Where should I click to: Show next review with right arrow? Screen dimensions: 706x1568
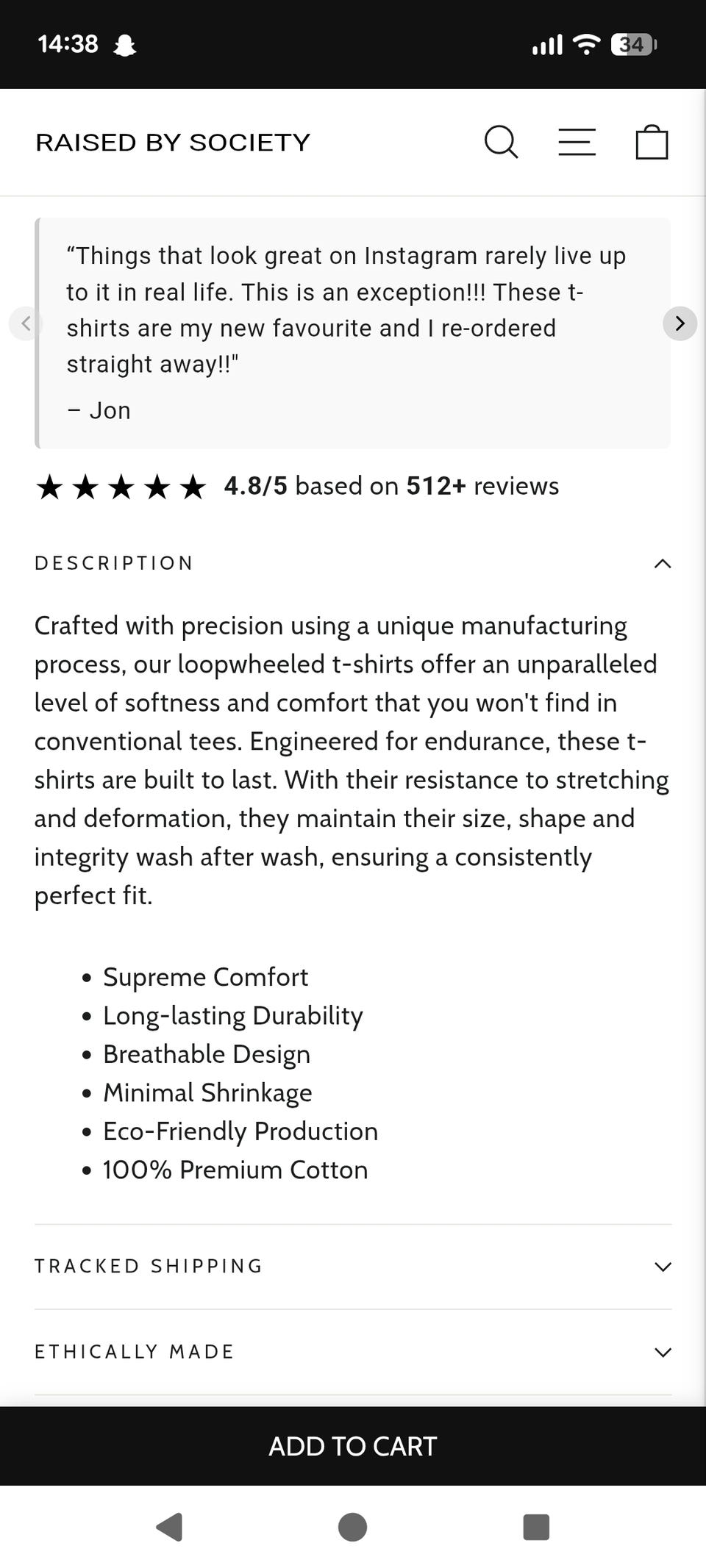680,323
